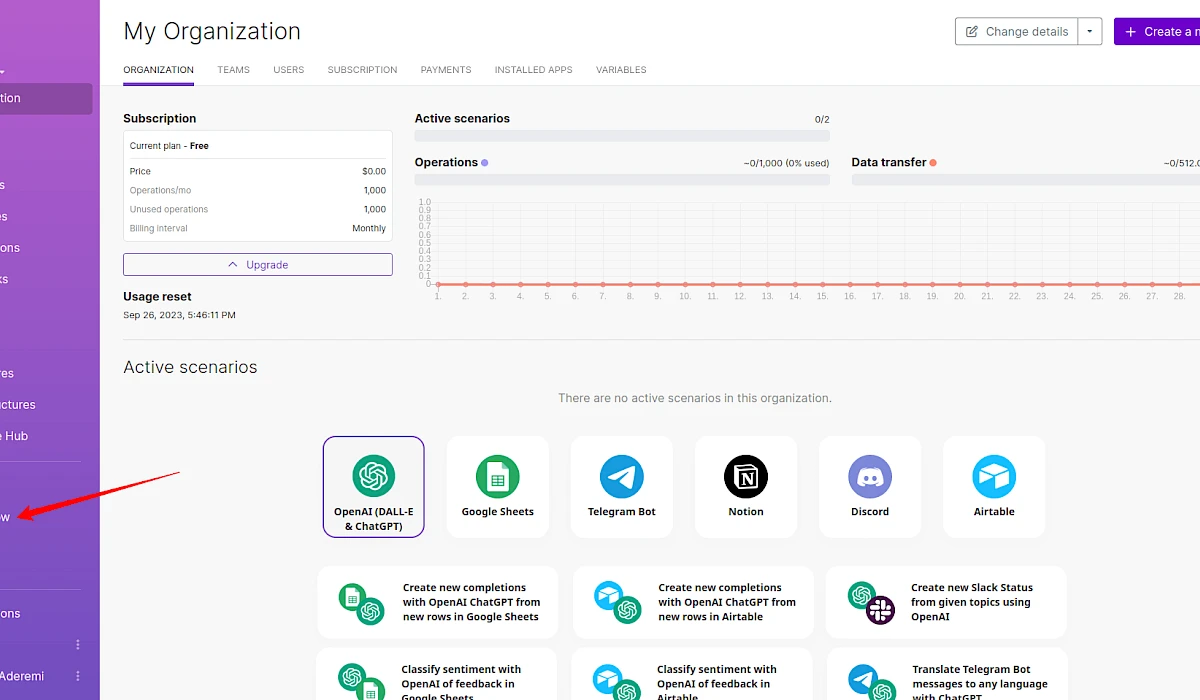Screen dimensions: 1200x700
Task: Click the 'no active scenarios' message
Action: (x=695, y=398)
